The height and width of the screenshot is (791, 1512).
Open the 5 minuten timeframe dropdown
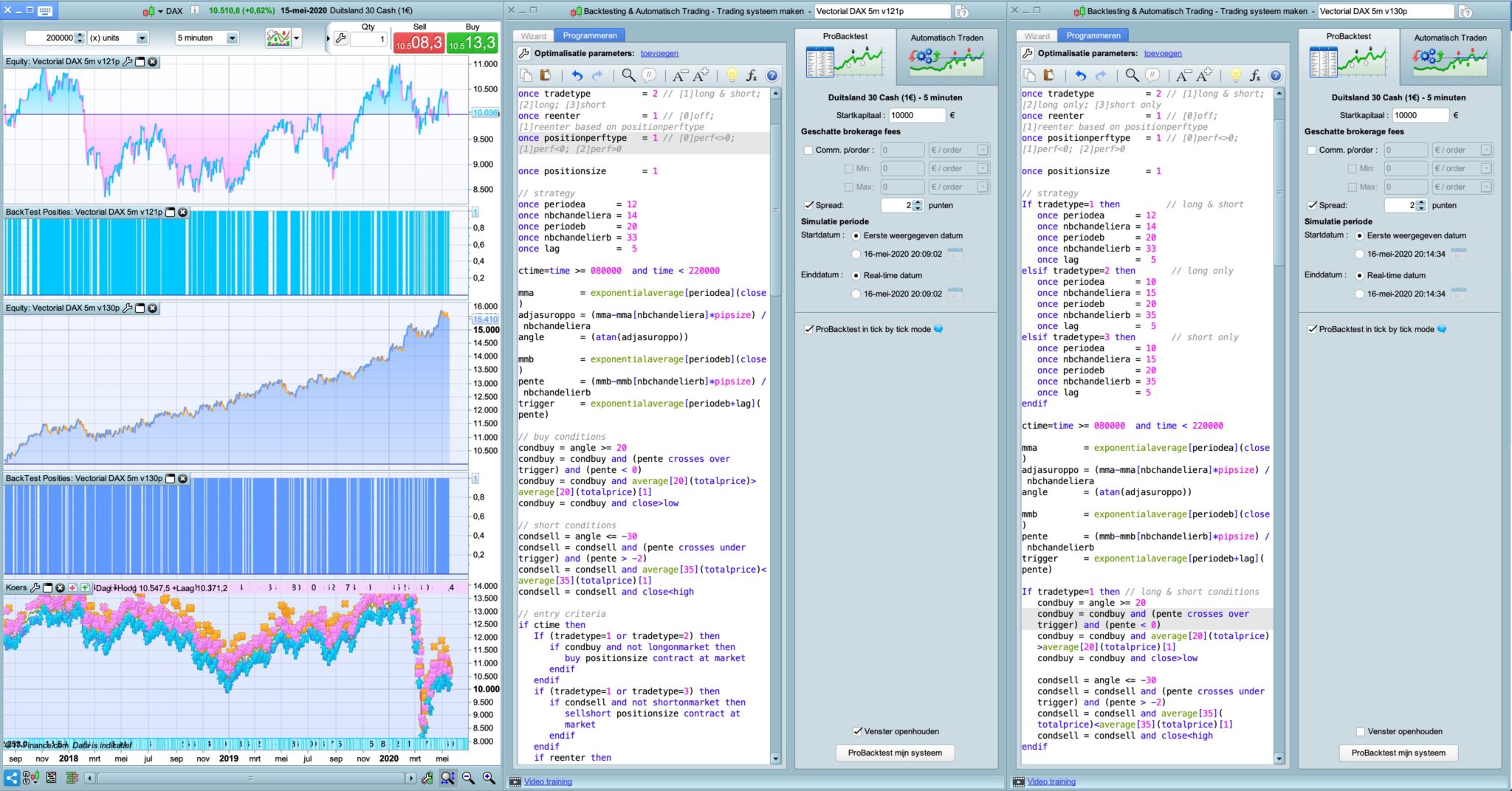pyautogui.click(x=232, y=38)
